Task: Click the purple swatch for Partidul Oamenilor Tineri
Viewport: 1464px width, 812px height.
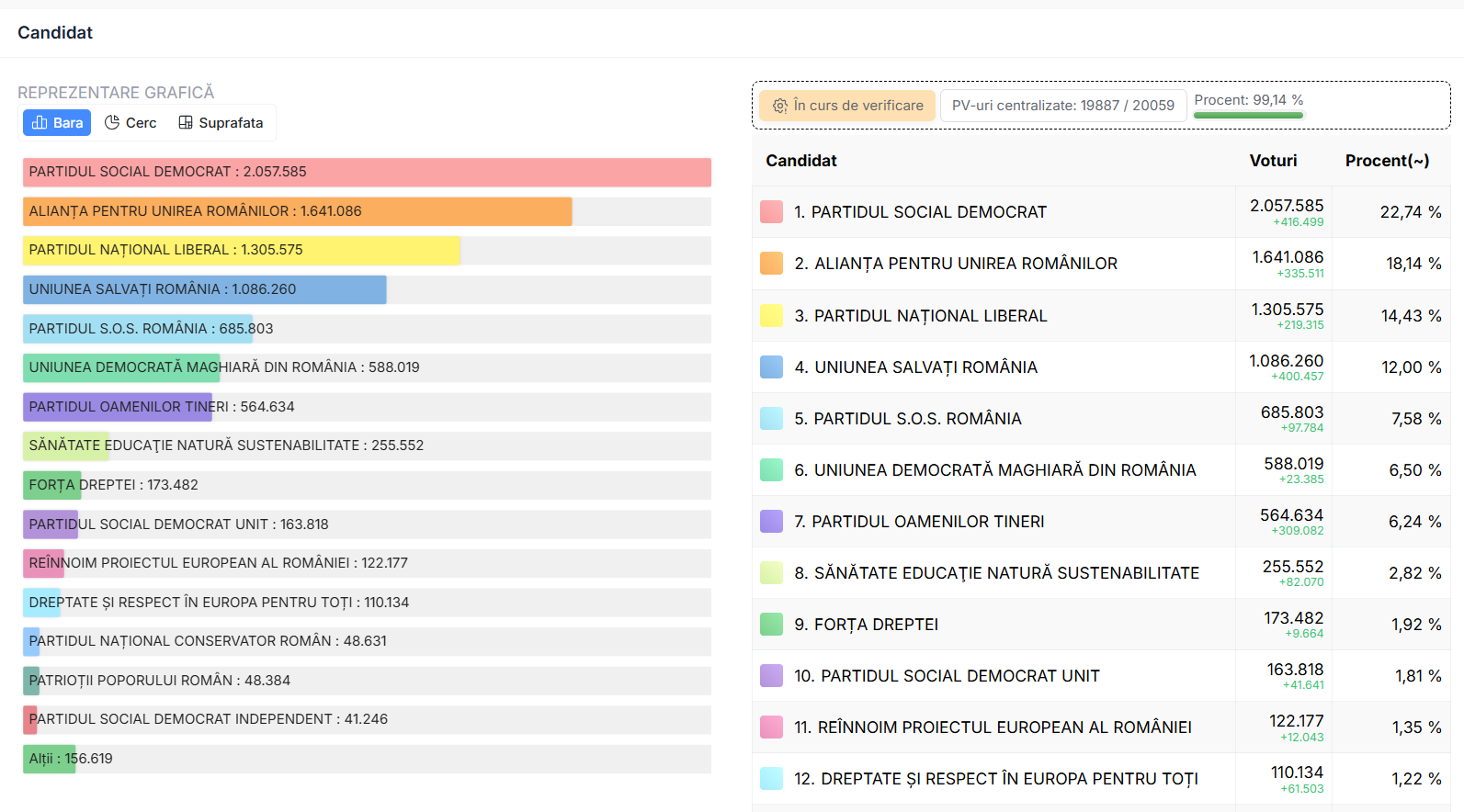Action: click(772, 522)
